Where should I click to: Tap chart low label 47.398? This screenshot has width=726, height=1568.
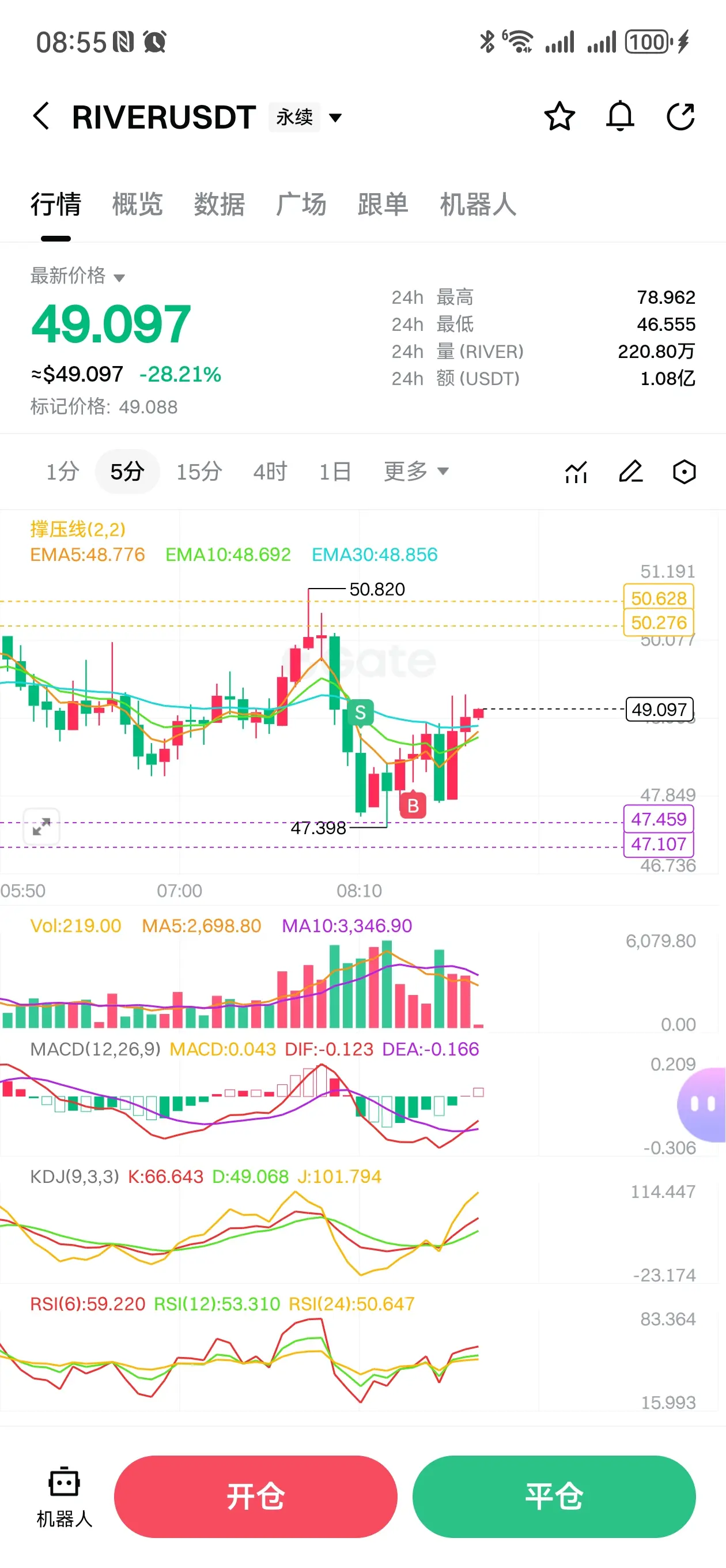(x=318, y=828)
